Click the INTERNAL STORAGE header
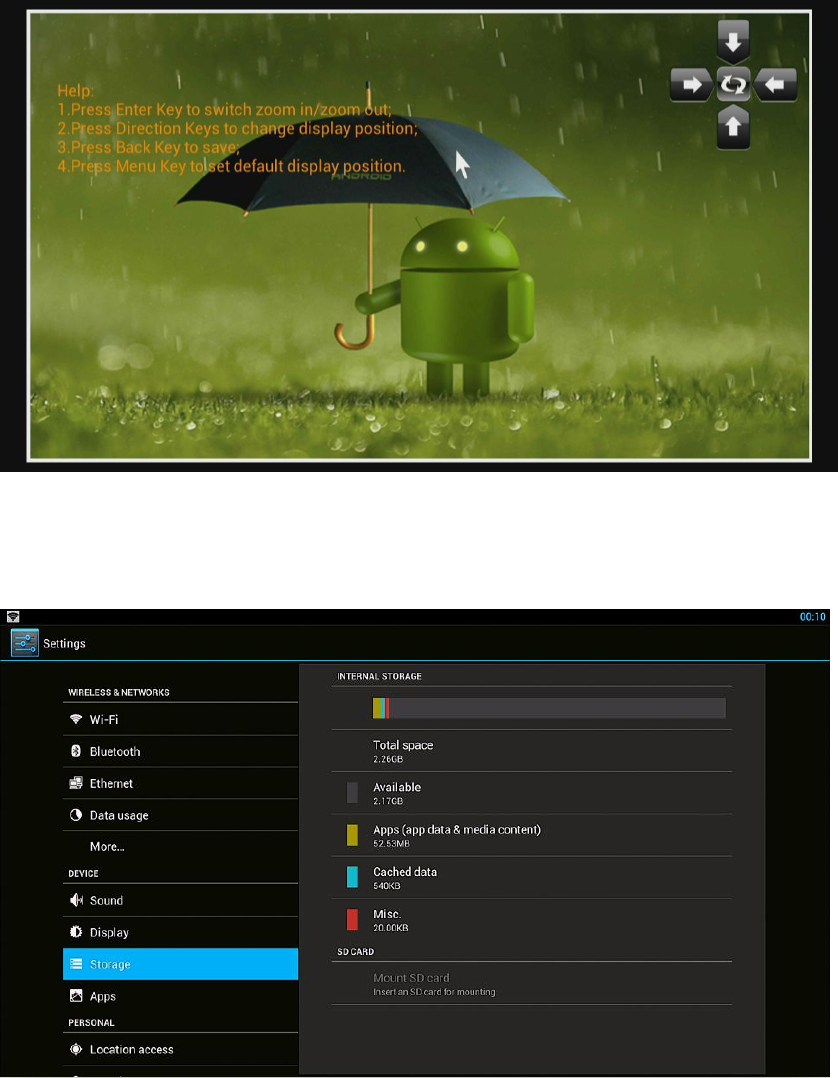 [x=379, y=676]
